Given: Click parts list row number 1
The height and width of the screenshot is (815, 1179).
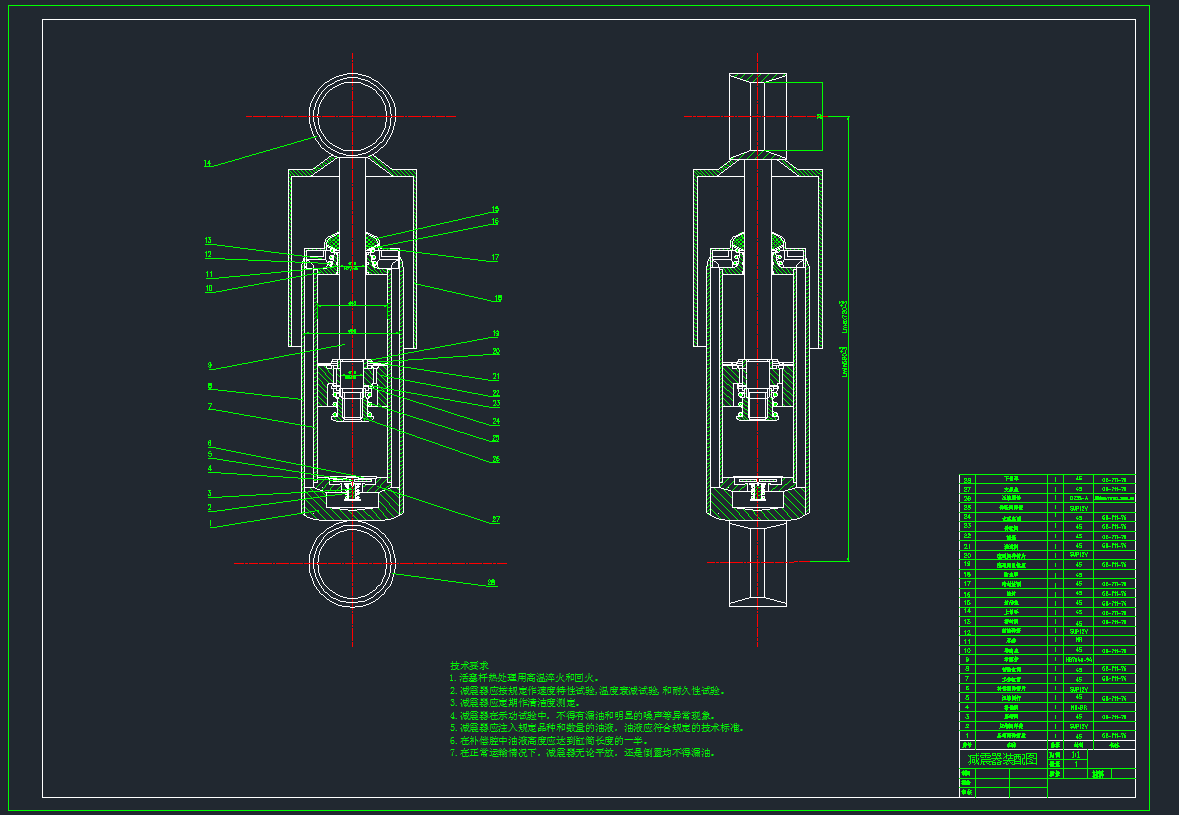Looking at the screenshot, I should (968, 735).
